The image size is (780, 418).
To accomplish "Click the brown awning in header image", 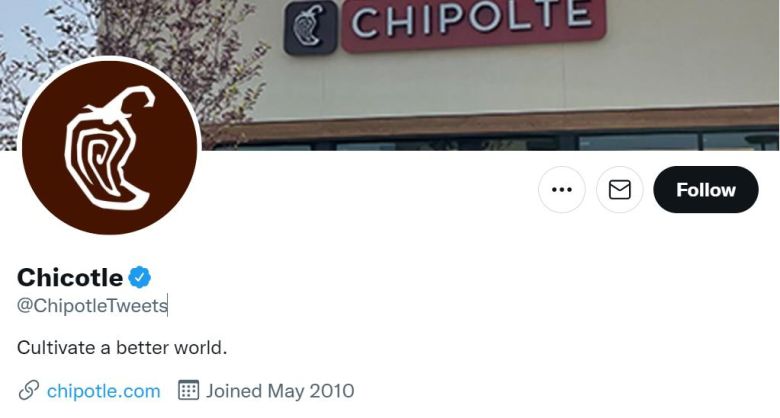I will (x=490, y=124).
